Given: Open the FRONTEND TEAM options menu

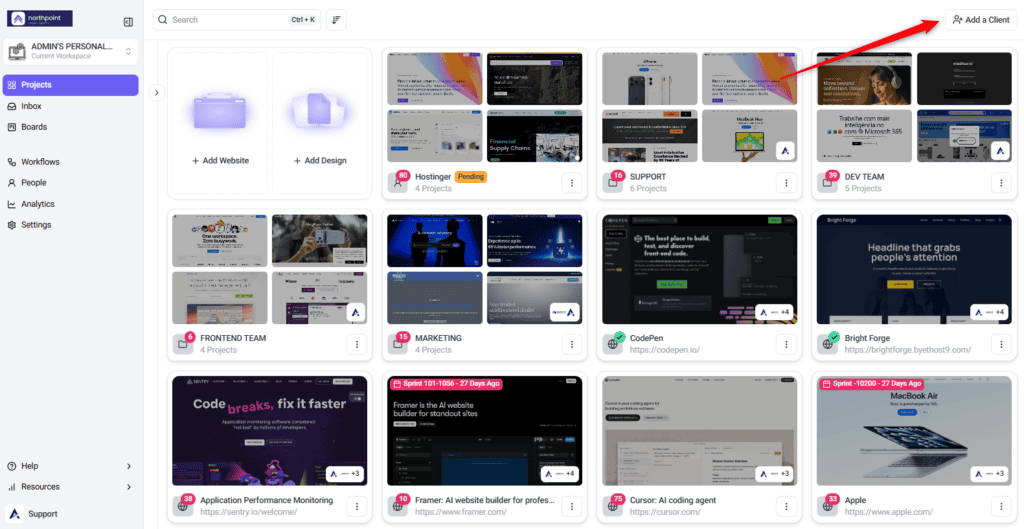Looking at the screenshot, I should click(x=357, y=344).
